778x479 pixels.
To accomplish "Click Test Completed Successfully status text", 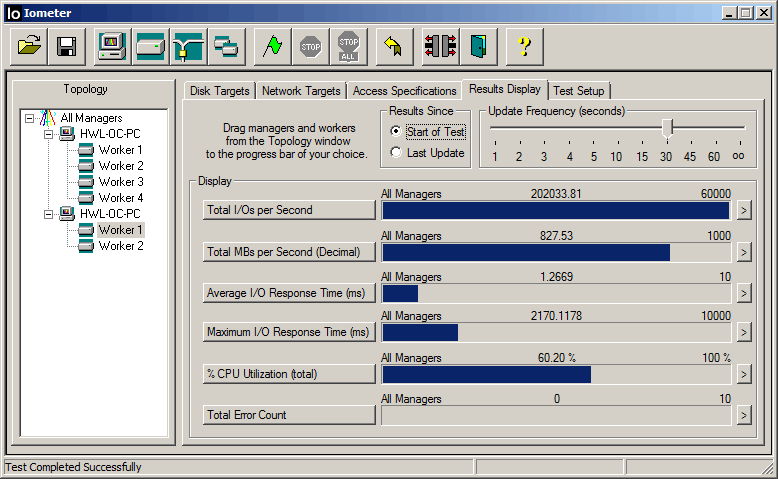I will coord(73,467).
